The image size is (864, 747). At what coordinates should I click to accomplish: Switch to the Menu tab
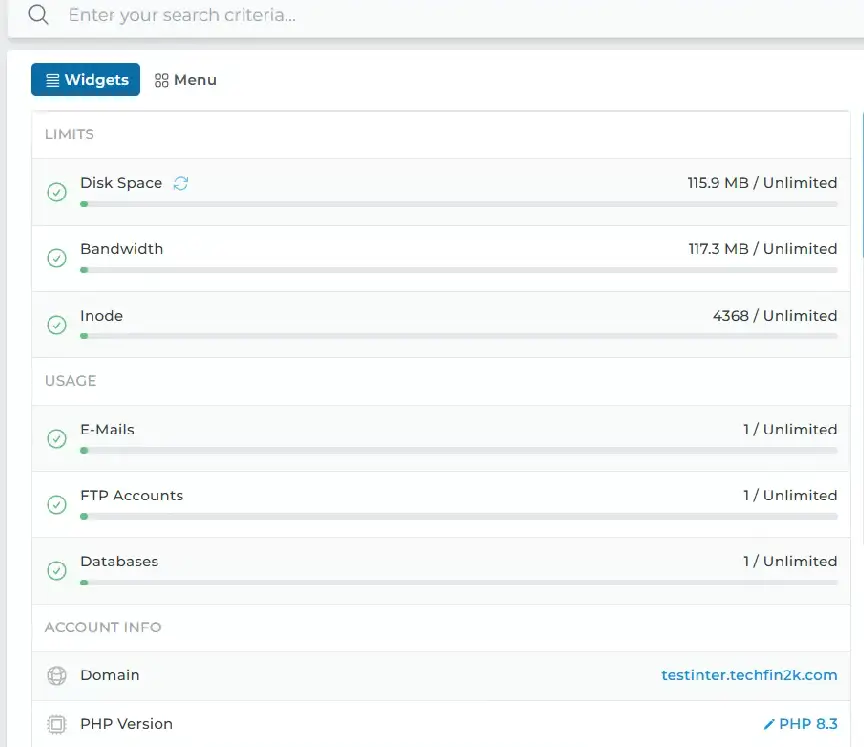point(186,80)
